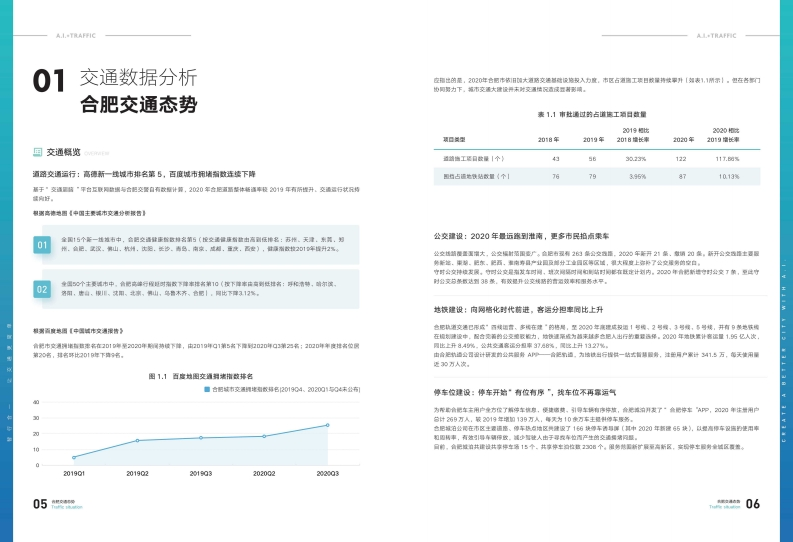Viewport: 793px width, 542px height.
Task: Click the chart legend blue square
Action: (x=207, y=389)
